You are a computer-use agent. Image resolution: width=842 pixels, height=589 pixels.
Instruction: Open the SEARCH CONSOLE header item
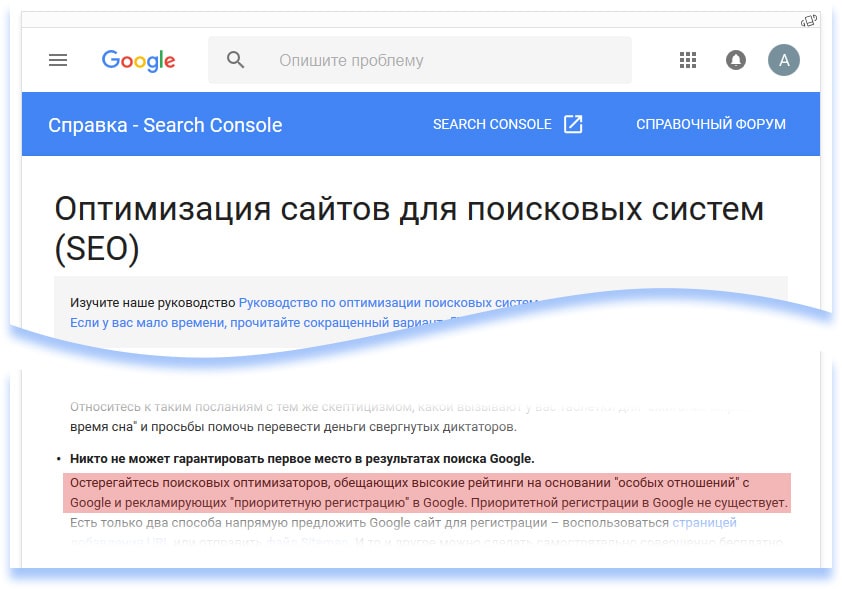(x=492, y=124)
